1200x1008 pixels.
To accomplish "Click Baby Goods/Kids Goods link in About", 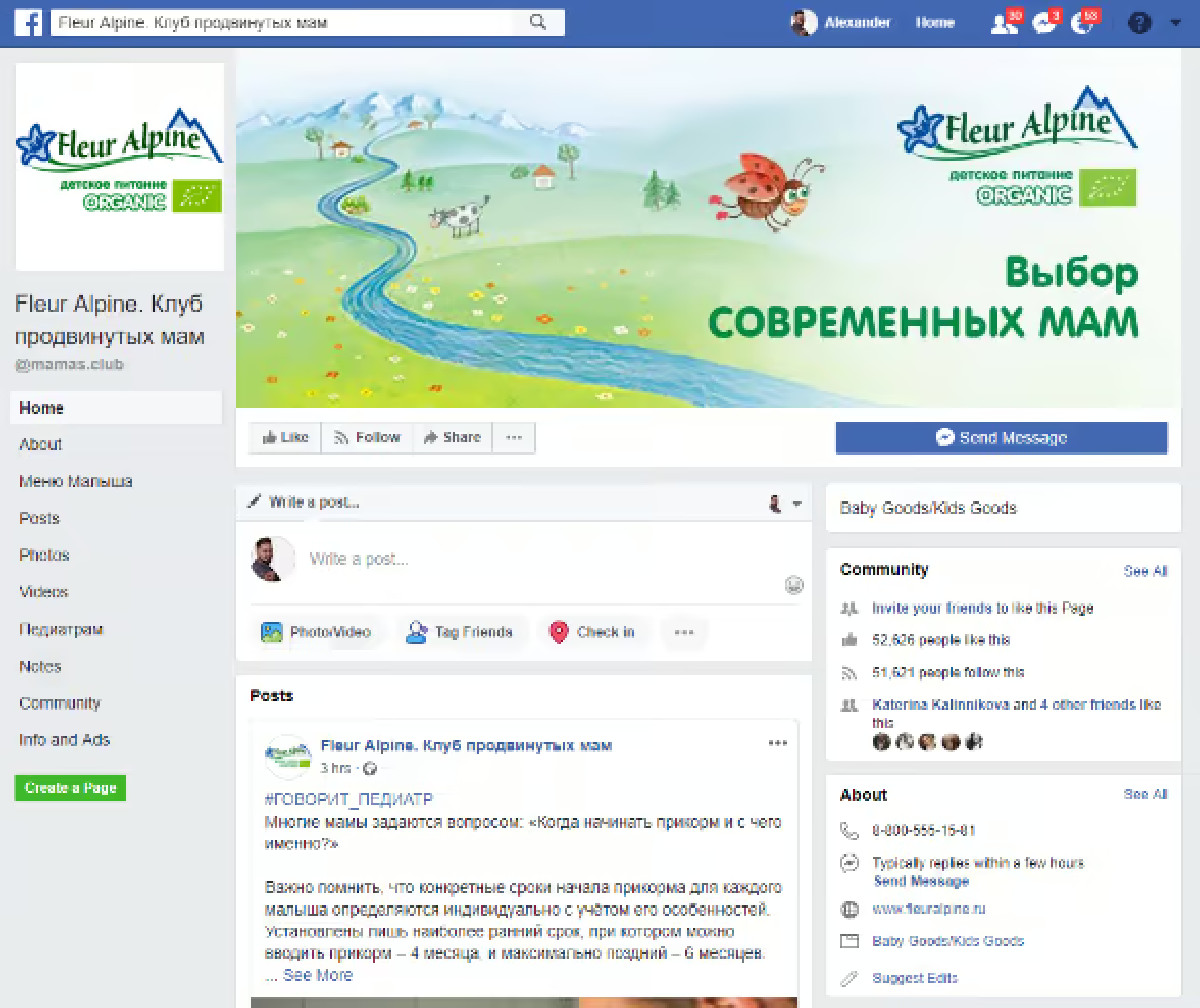I will pos(948,941).
